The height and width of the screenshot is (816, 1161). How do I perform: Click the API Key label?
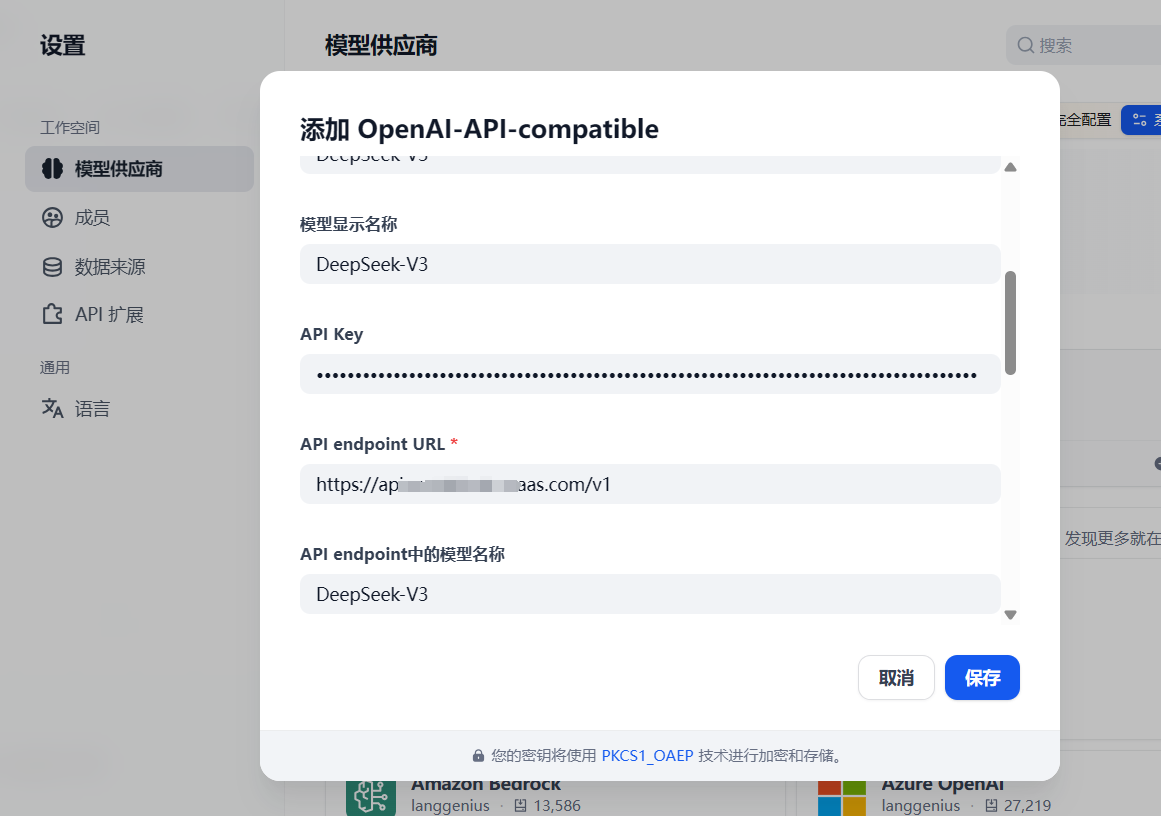pyautogui.click(x=332, y=335)
